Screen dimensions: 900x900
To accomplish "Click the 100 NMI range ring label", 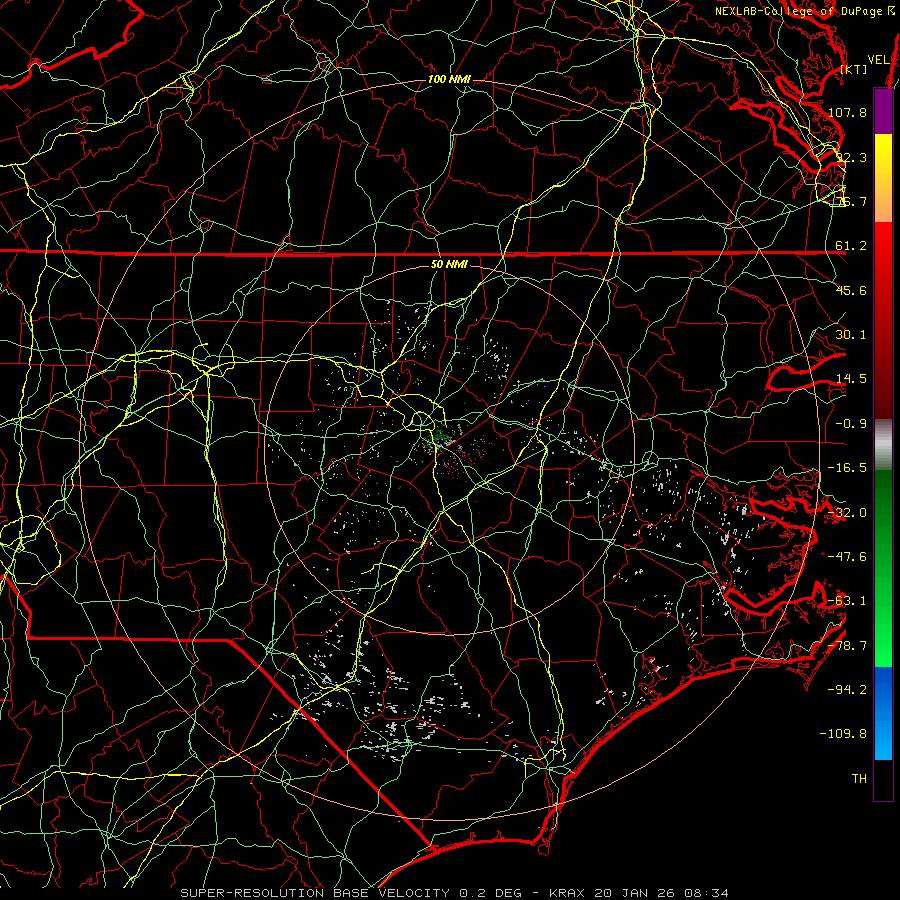I will point(449,79).
